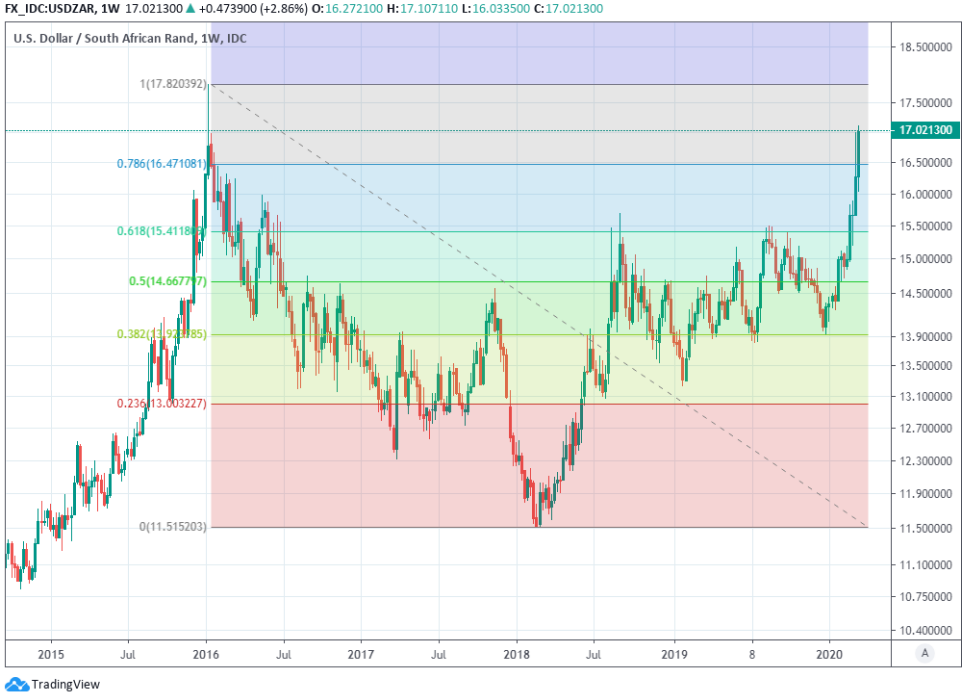Click the 2019 time axis label
Image resolution: width=962 pixels, height=696 pixels.
(674, 654)
